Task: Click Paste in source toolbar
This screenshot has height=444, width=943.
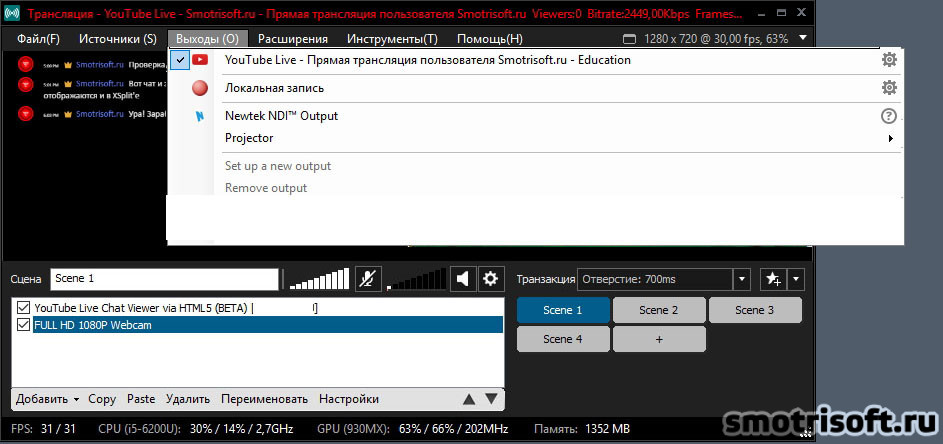Action: 141,399
